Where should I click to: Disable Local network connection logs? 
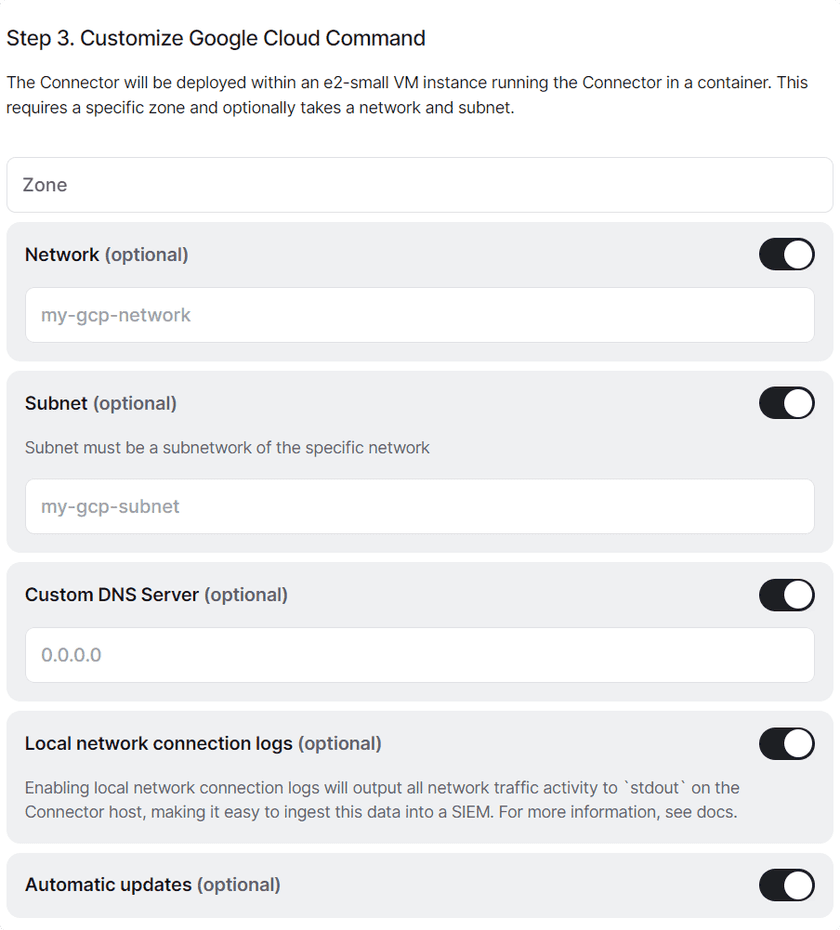coord(786,744)
